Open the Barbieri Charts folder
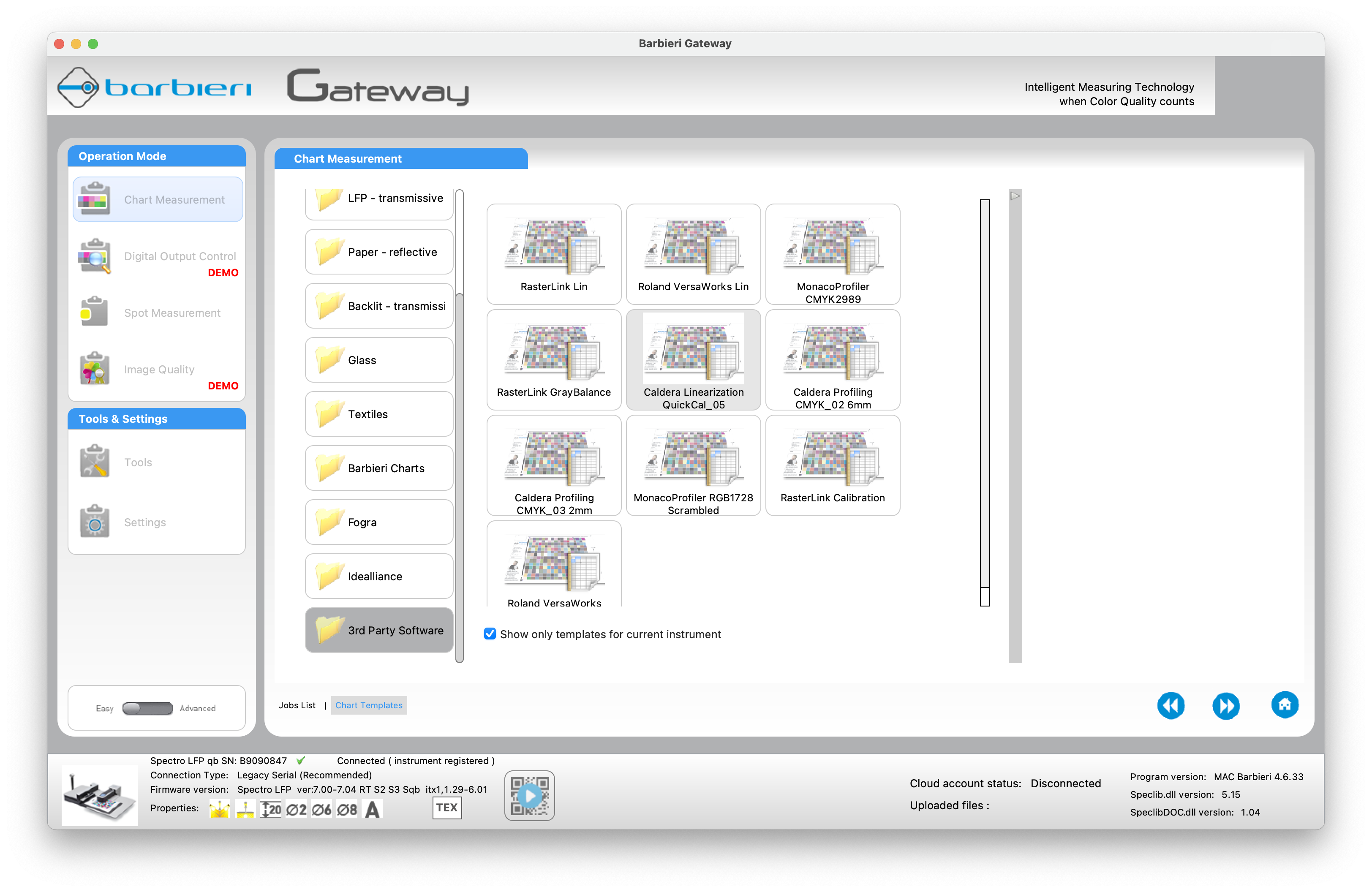This screenshot has height=892, width=1372. [379, 468]
